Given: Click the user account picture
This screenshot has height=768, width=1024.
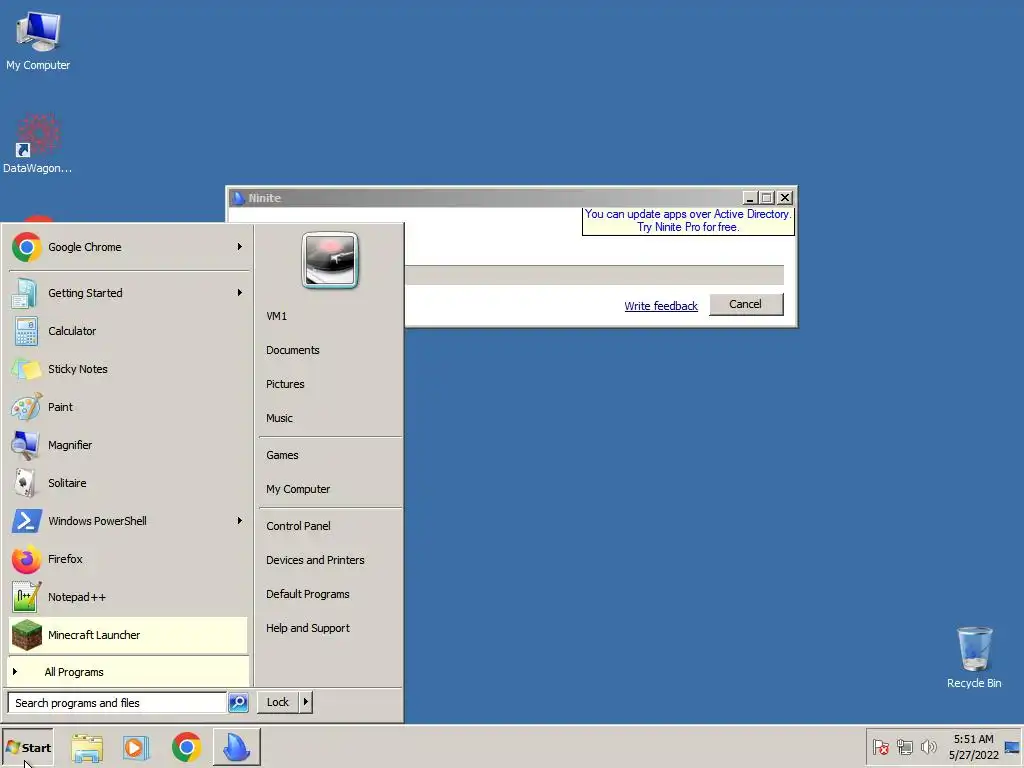Looking at the screenshot, I should pyautogui.click(x=330, y=260).
